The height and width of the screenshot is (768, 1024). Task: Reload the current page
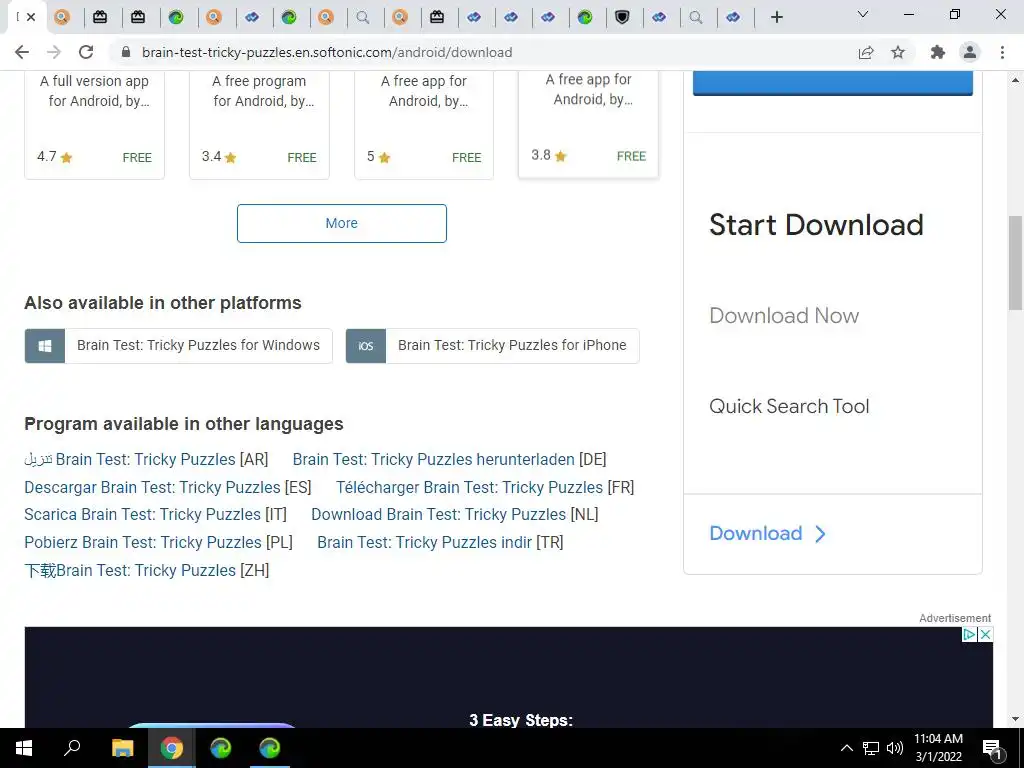(86, 52)
